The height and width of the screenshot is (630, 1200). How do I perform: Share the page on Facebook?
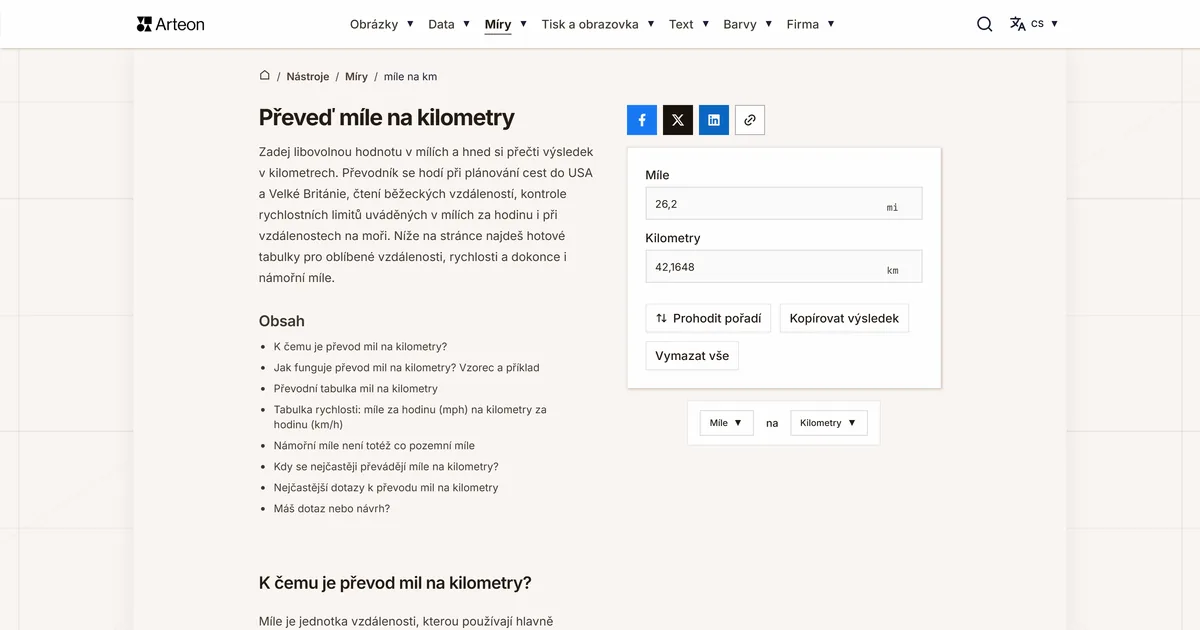[x=642, y=120]
